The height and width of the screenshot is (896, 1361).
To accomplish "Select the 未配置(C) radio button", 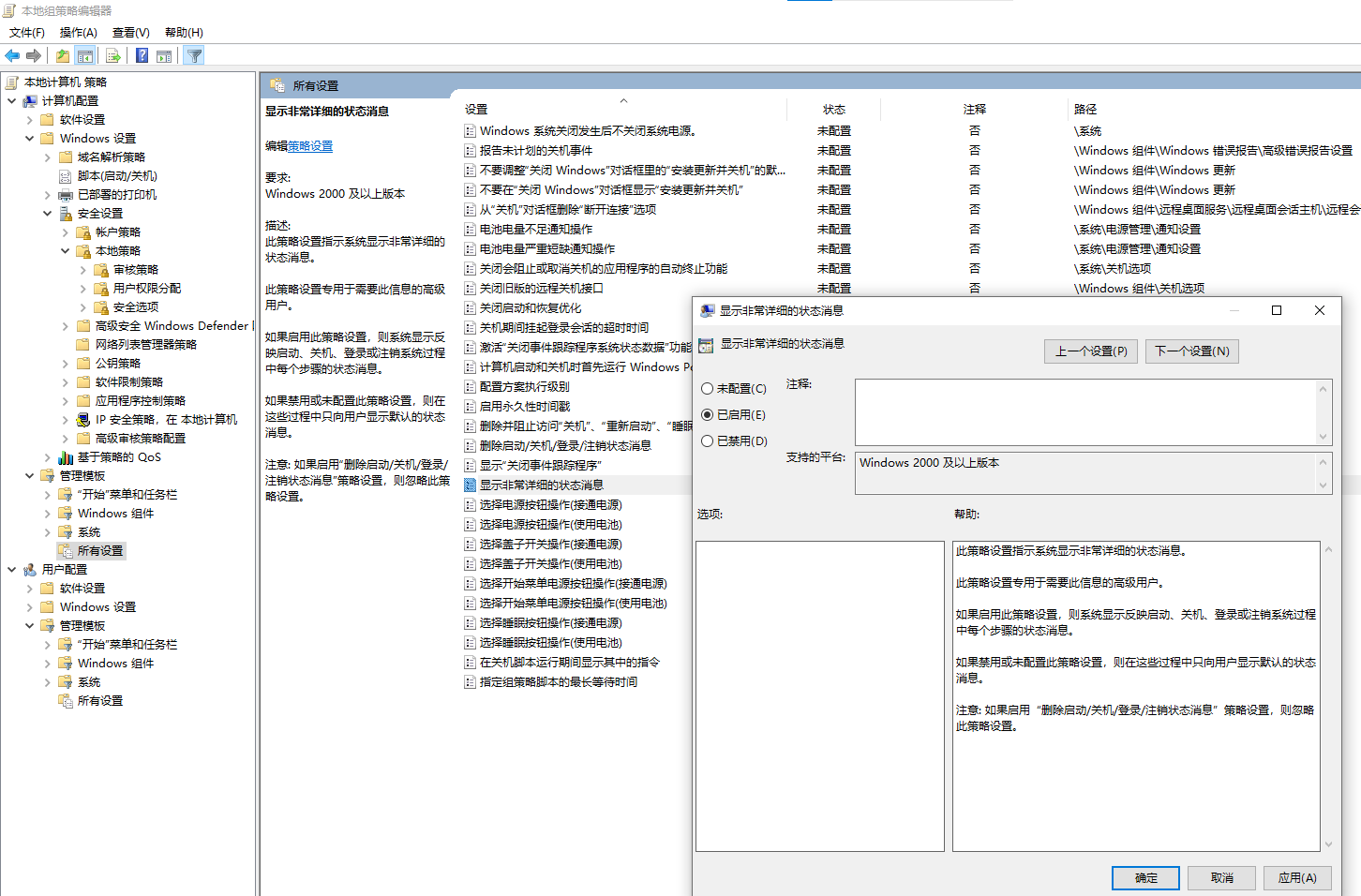I will click(708, 389).
